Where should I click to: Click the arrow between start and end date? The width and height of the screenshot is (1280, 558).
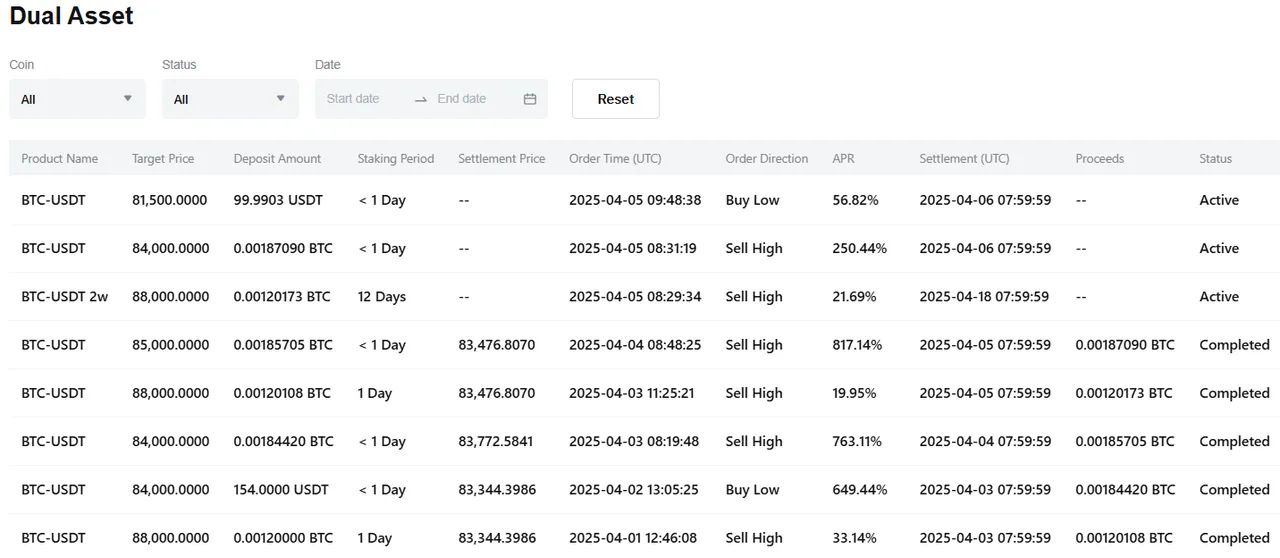point(421,99)
